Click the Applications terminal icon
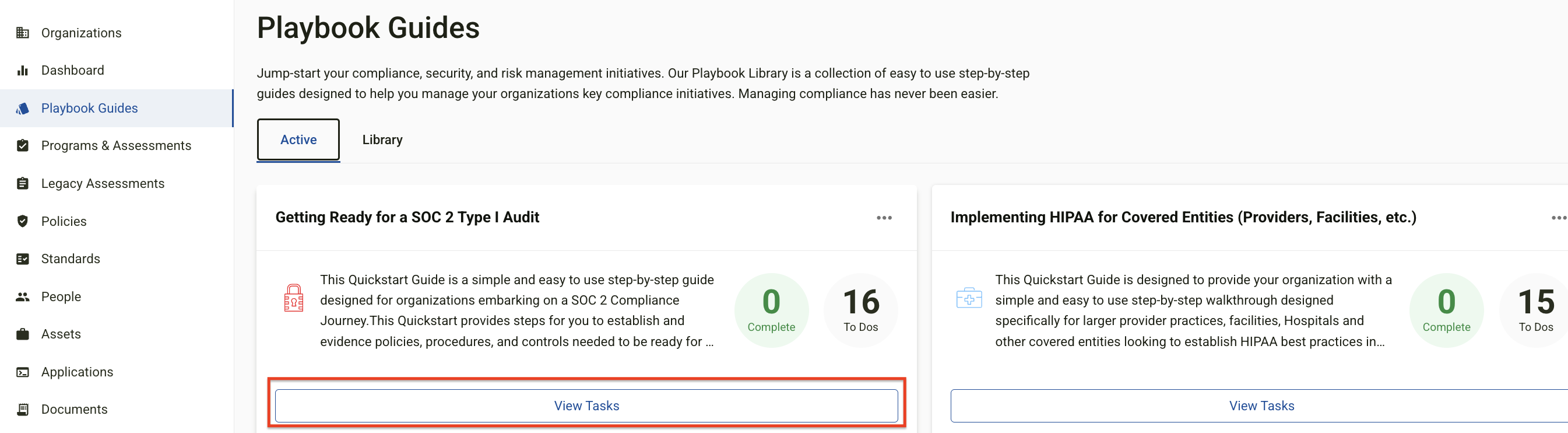Screen dimensions: 1568x433 (23, 372)
